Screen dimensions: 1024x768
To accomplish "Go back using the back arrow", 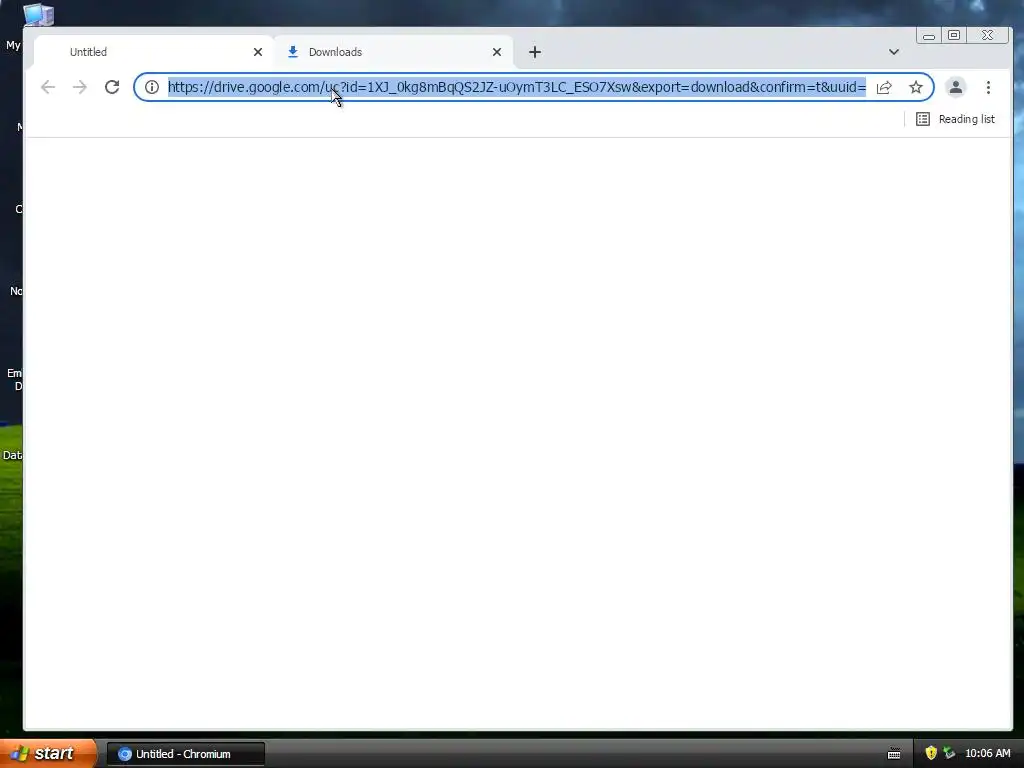I will [48, 87].
